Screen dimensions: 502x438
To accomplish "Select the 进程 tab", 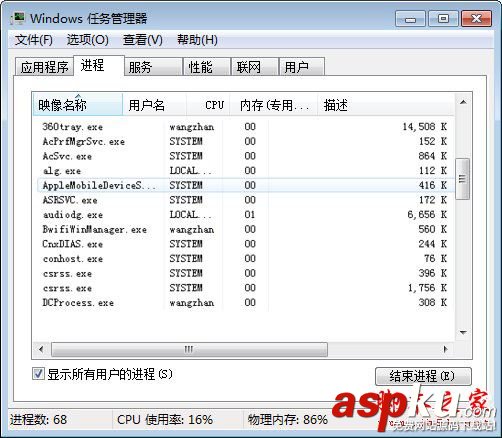I will coord(99,65).
